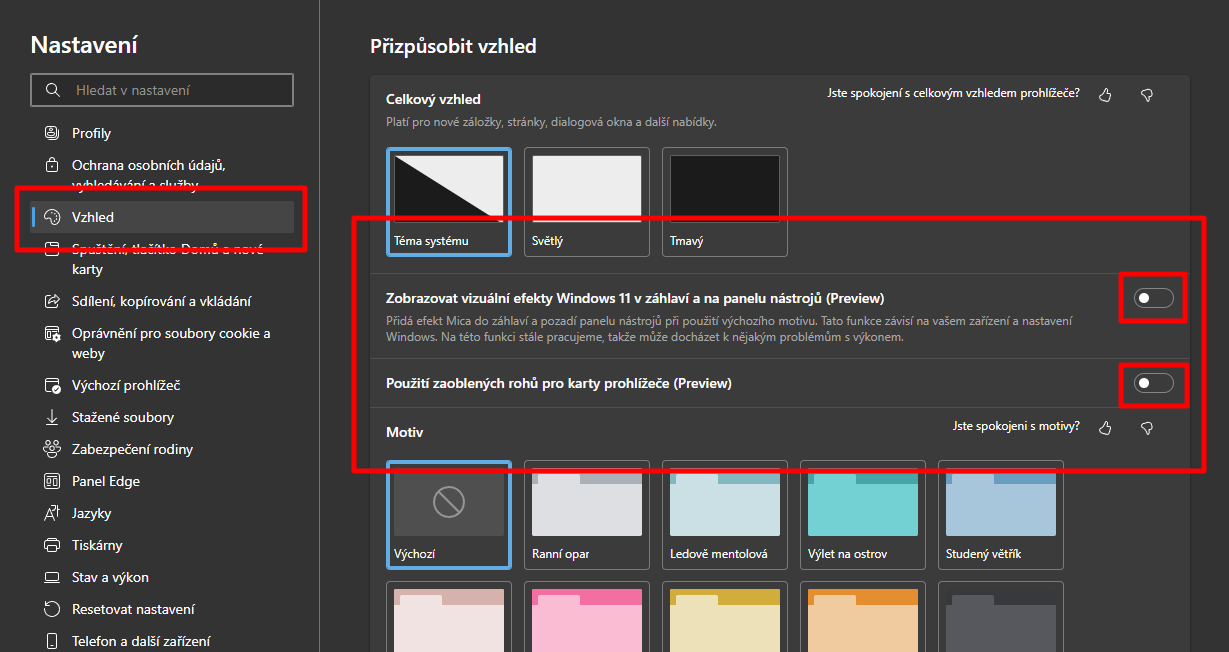
Task: Click the Panel Edge icon
Action: click(x=53, y=481)
